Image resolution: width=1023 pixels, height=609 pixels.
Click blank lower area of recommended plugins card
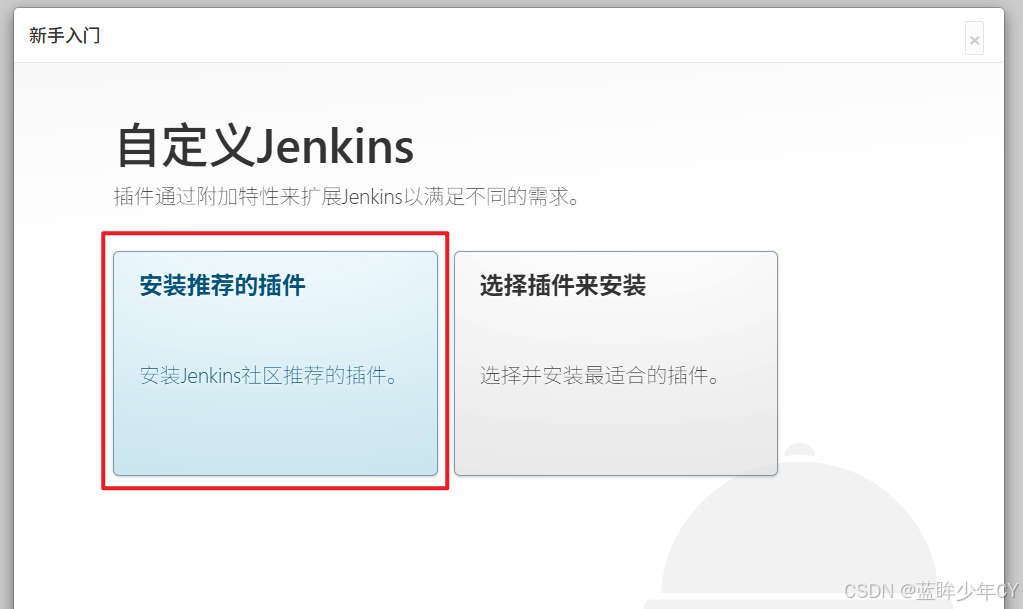[x=275, y=434]
